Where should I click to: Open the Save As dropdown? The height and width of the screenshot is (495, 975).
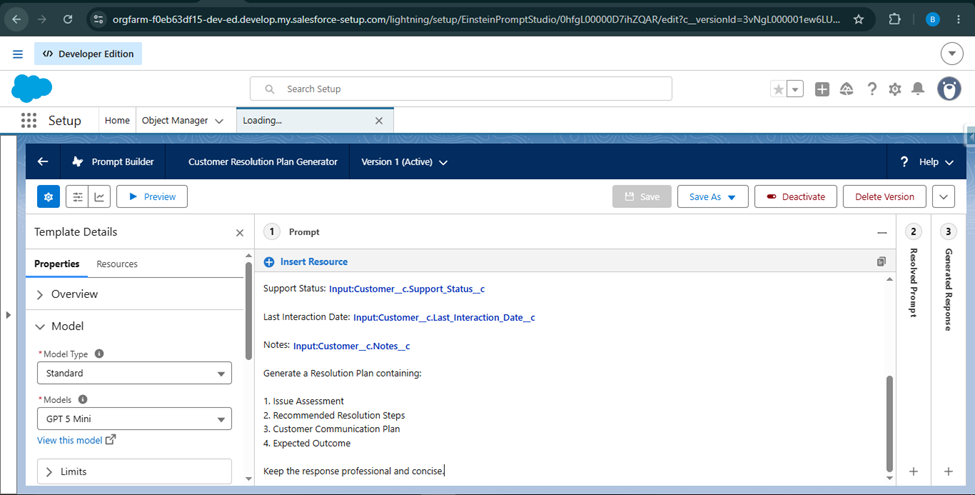pos(713,197)
